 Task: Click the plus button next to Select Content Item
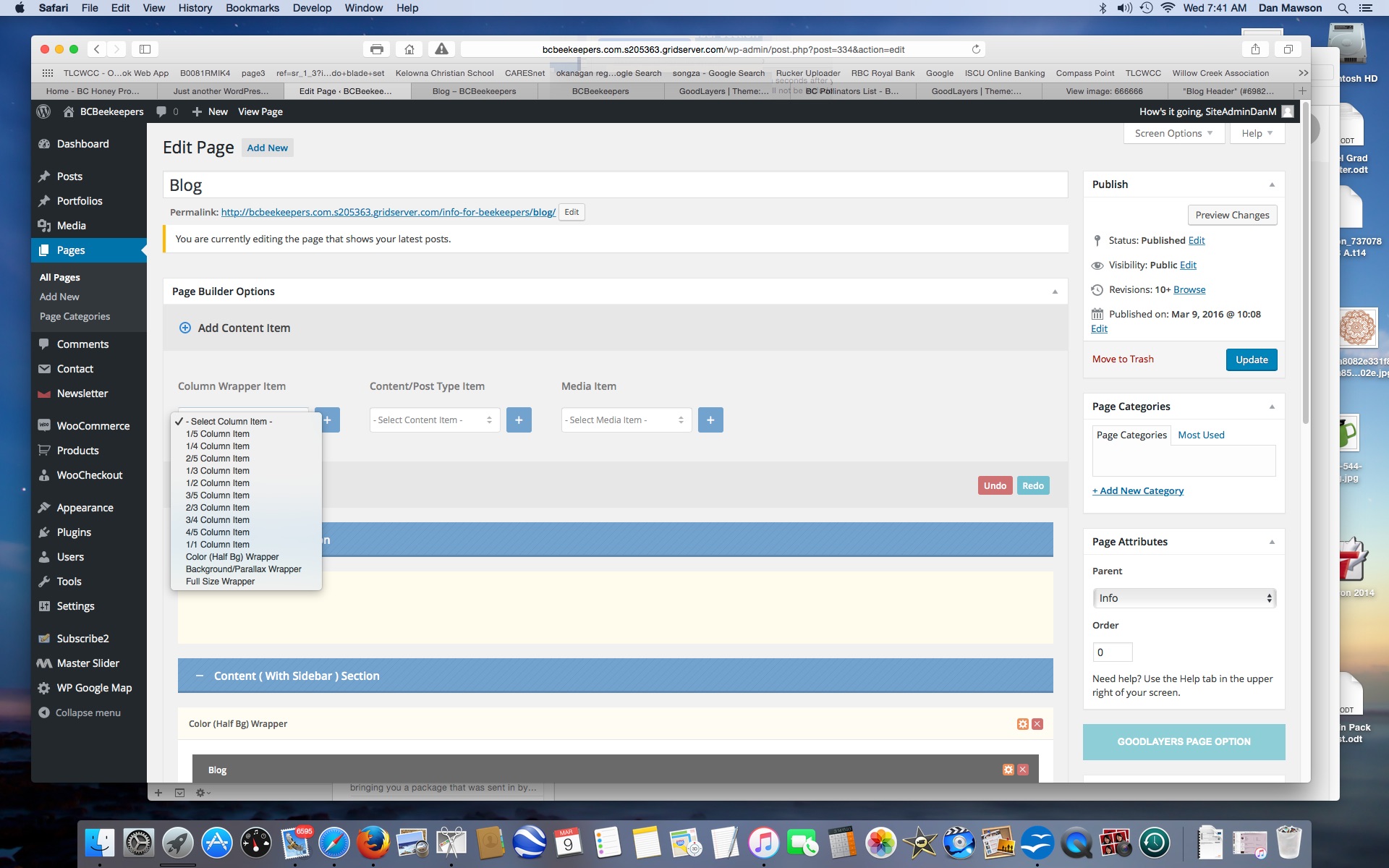519,420
